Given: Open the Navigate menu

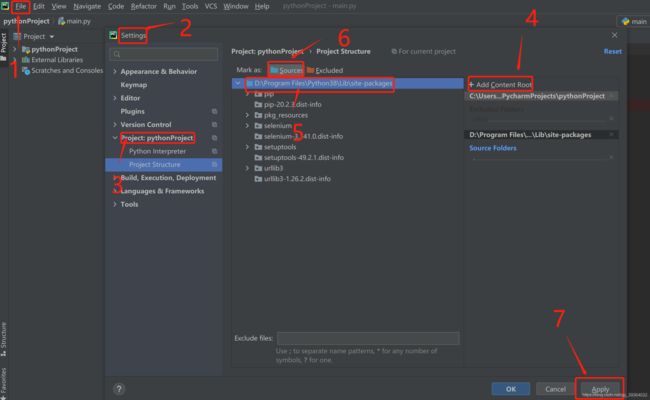Looking at the screenshot, I should pyautogui.click(x=87, y=6).
